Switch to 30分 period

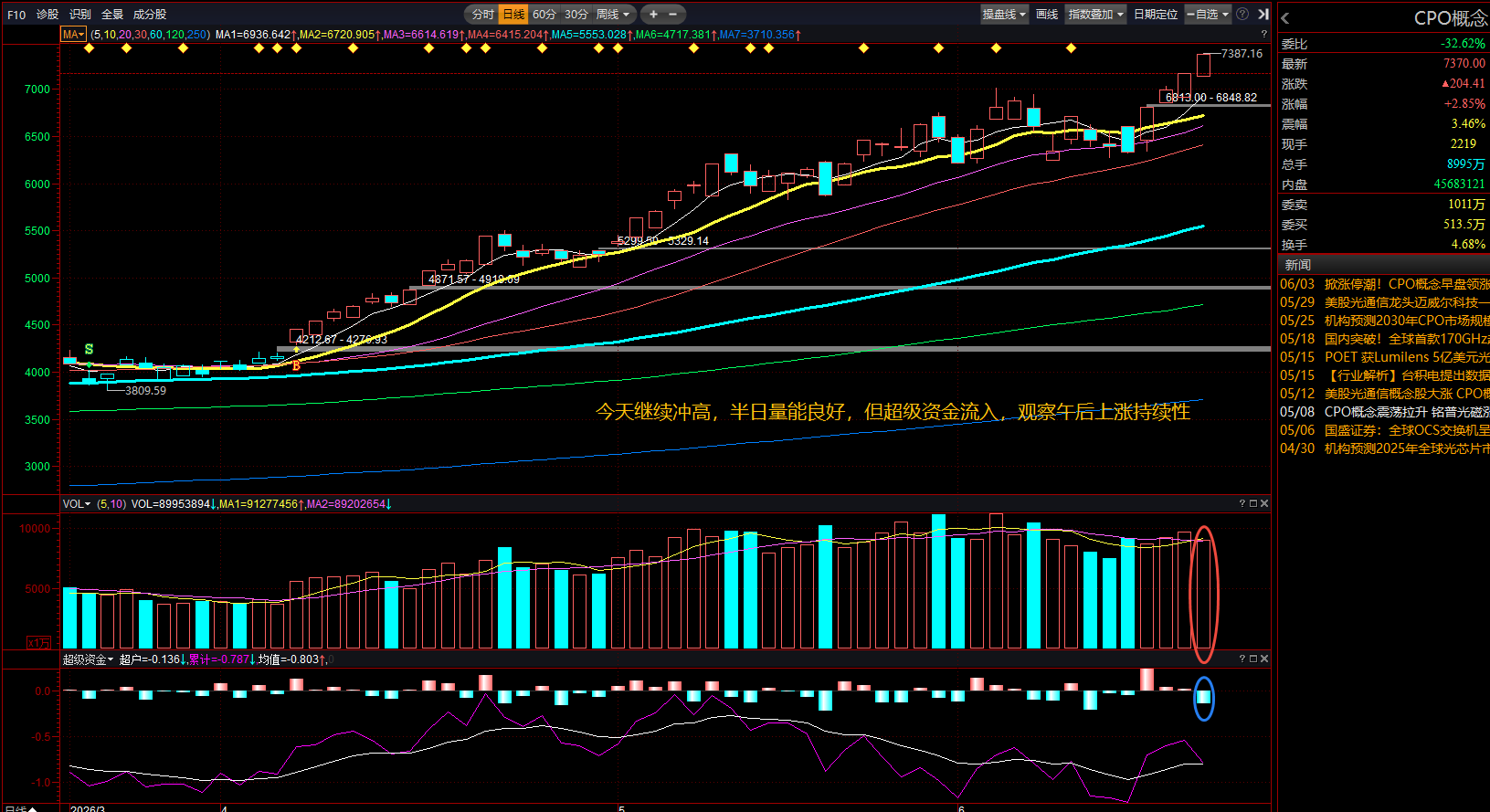pyautogui.click(x=576, y=14)
